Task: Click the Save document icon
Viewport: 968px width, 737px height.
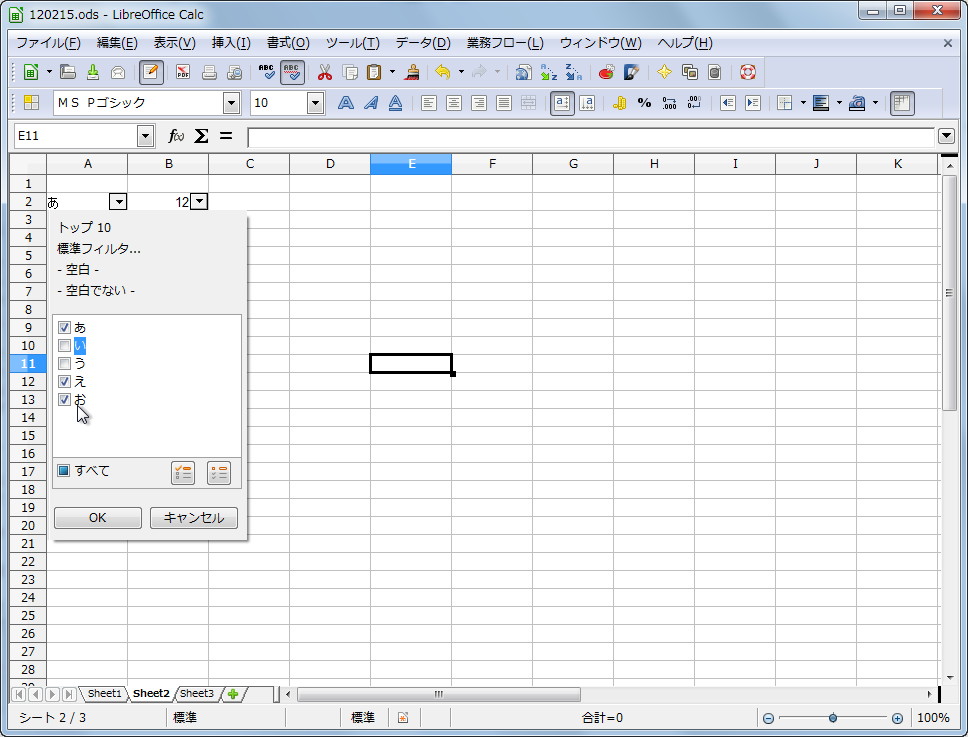Action: coord(93,72)
